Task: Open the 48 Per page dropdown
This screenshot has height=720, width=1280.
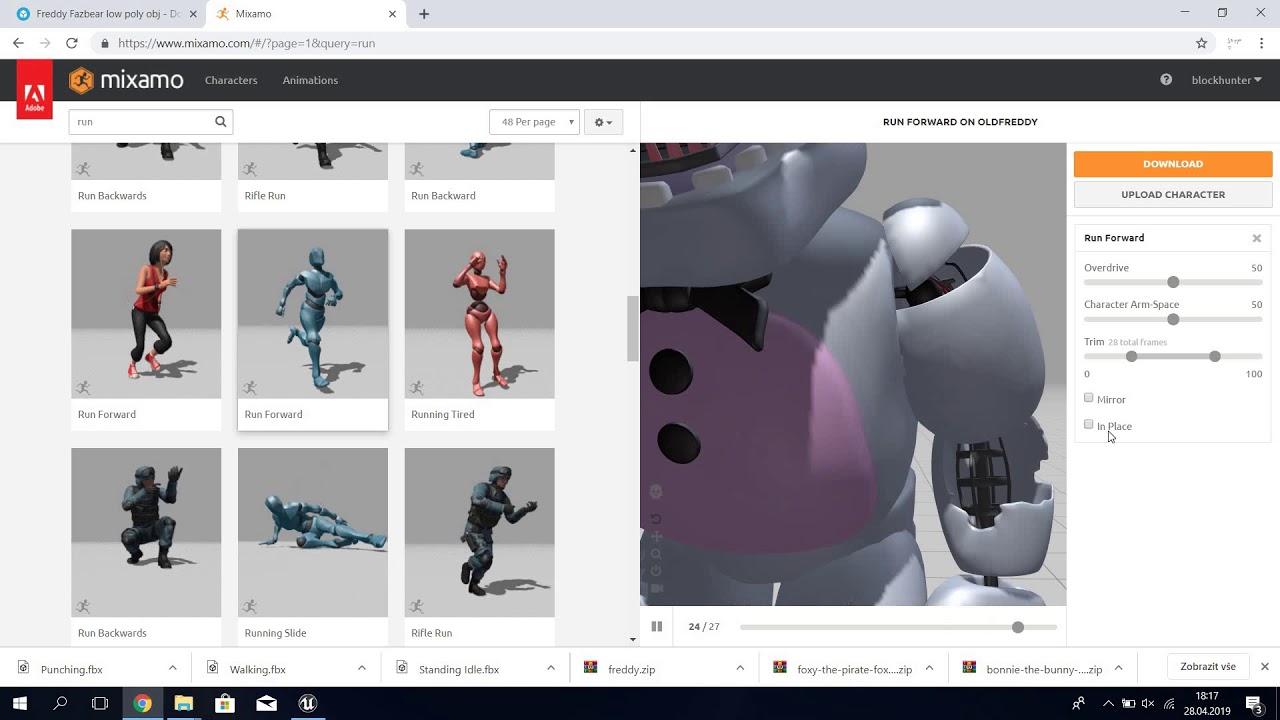Action: pyautogui.click(x=534, y=122)
